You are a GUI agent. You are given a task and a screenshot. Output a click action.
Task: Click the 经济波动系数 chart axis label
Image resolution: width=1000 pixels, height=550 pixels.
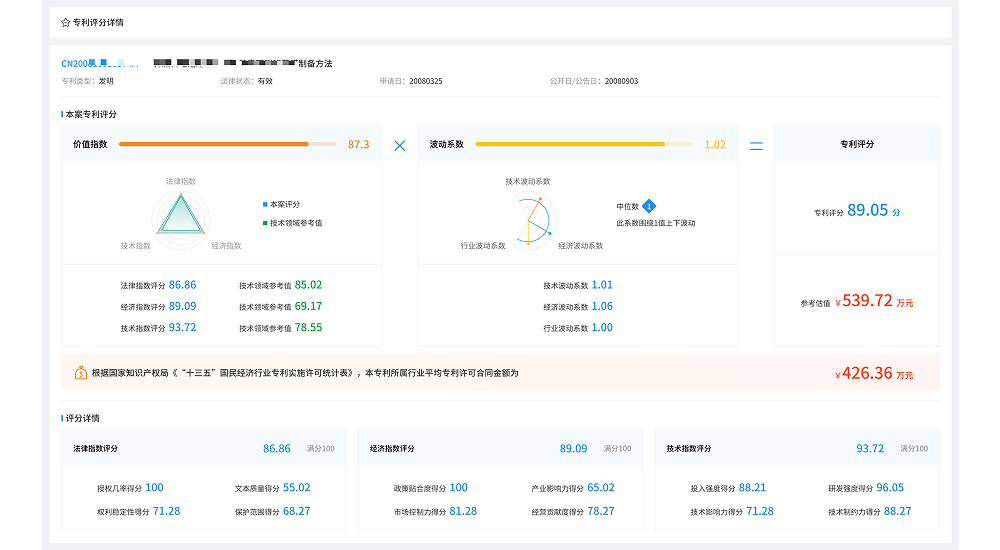click(x=581, y=246)
